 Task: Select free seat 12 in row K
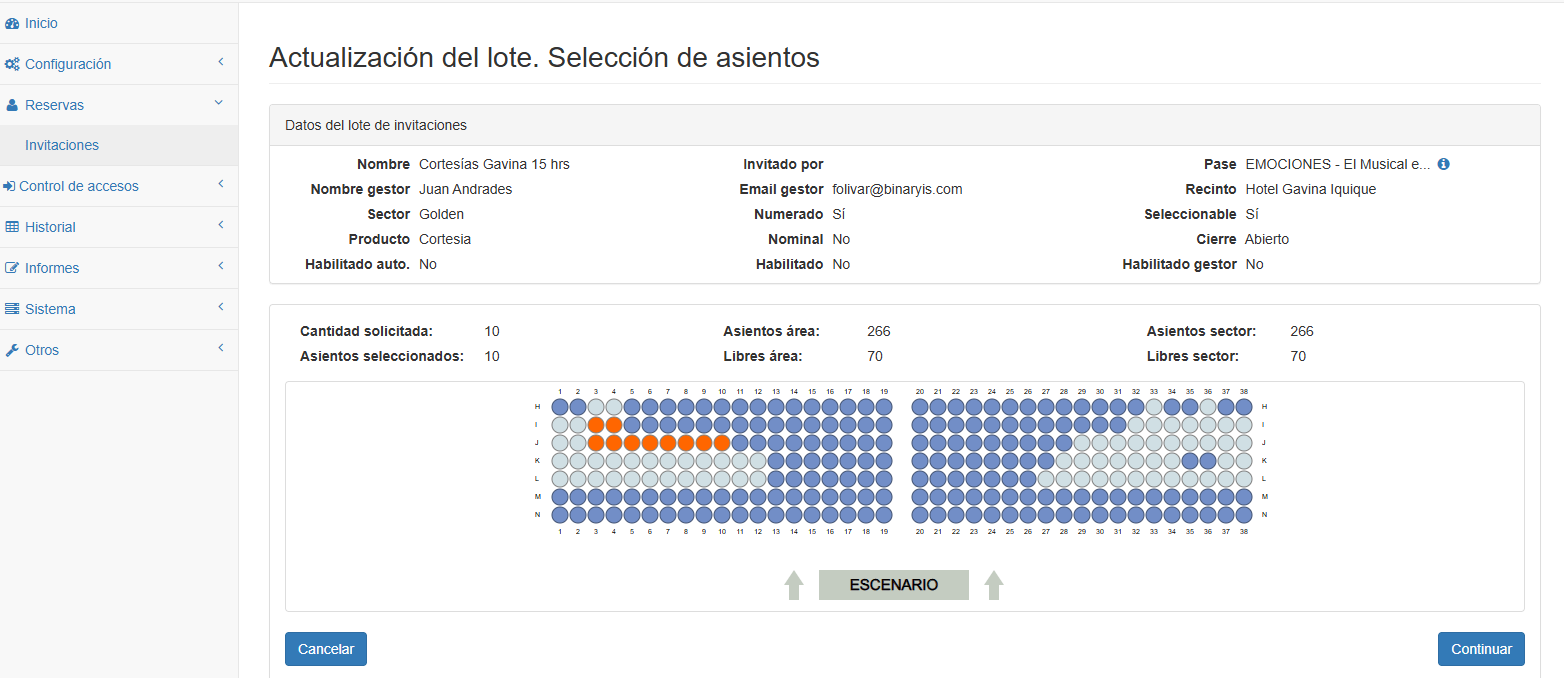click(x=758, y=461)
